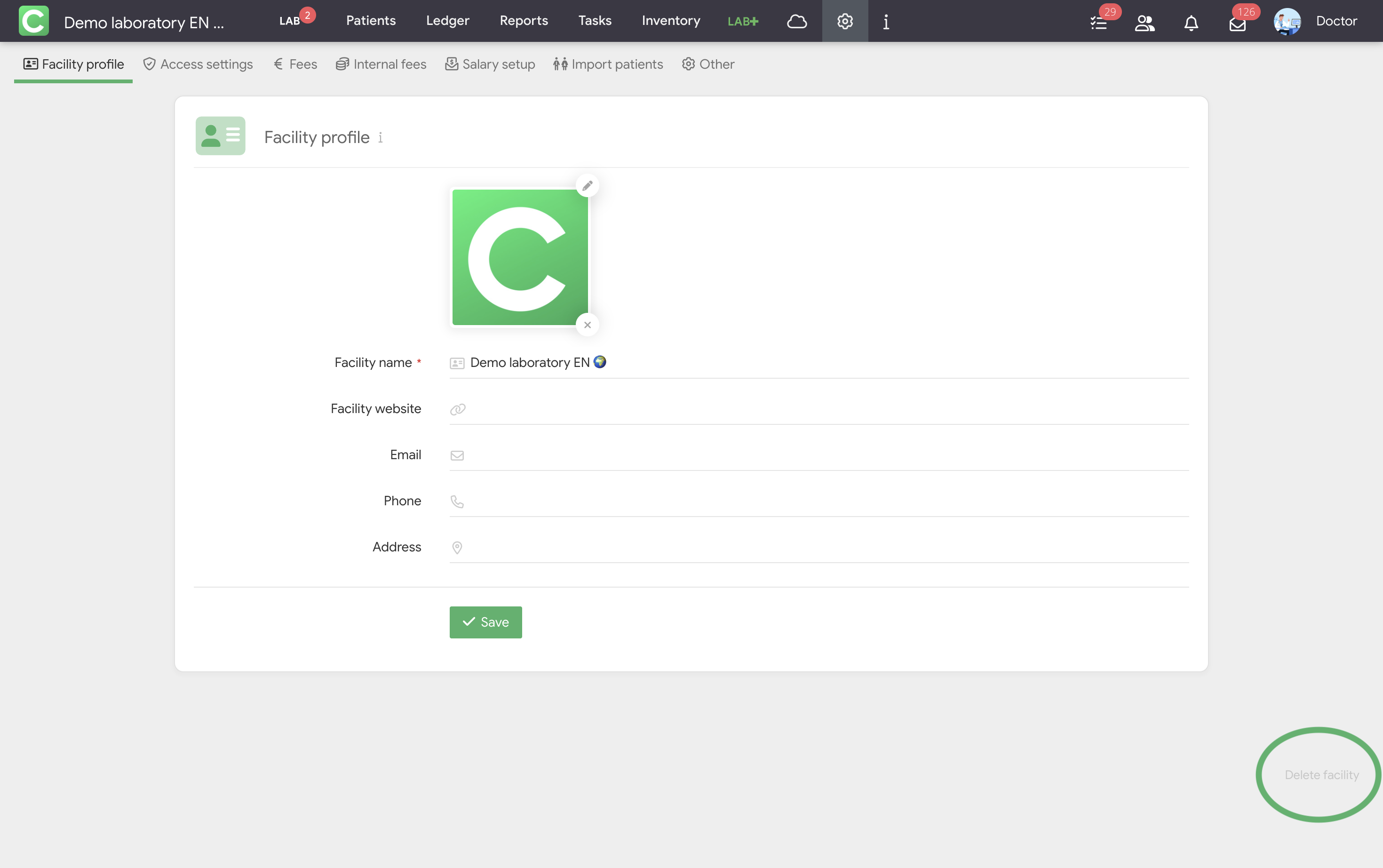This screenshot has height=868, width=1383.
Task: Click the Save button
Action: click(485, 622)
